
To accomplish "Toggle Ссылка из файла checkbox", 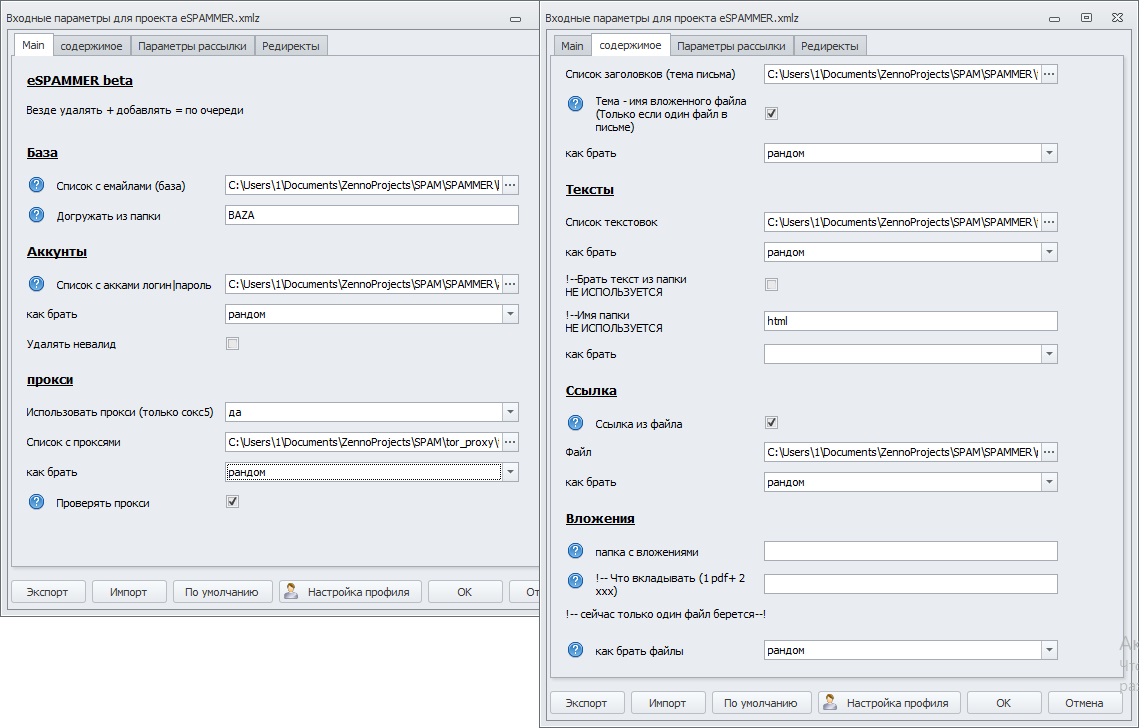I will (772, 422).
